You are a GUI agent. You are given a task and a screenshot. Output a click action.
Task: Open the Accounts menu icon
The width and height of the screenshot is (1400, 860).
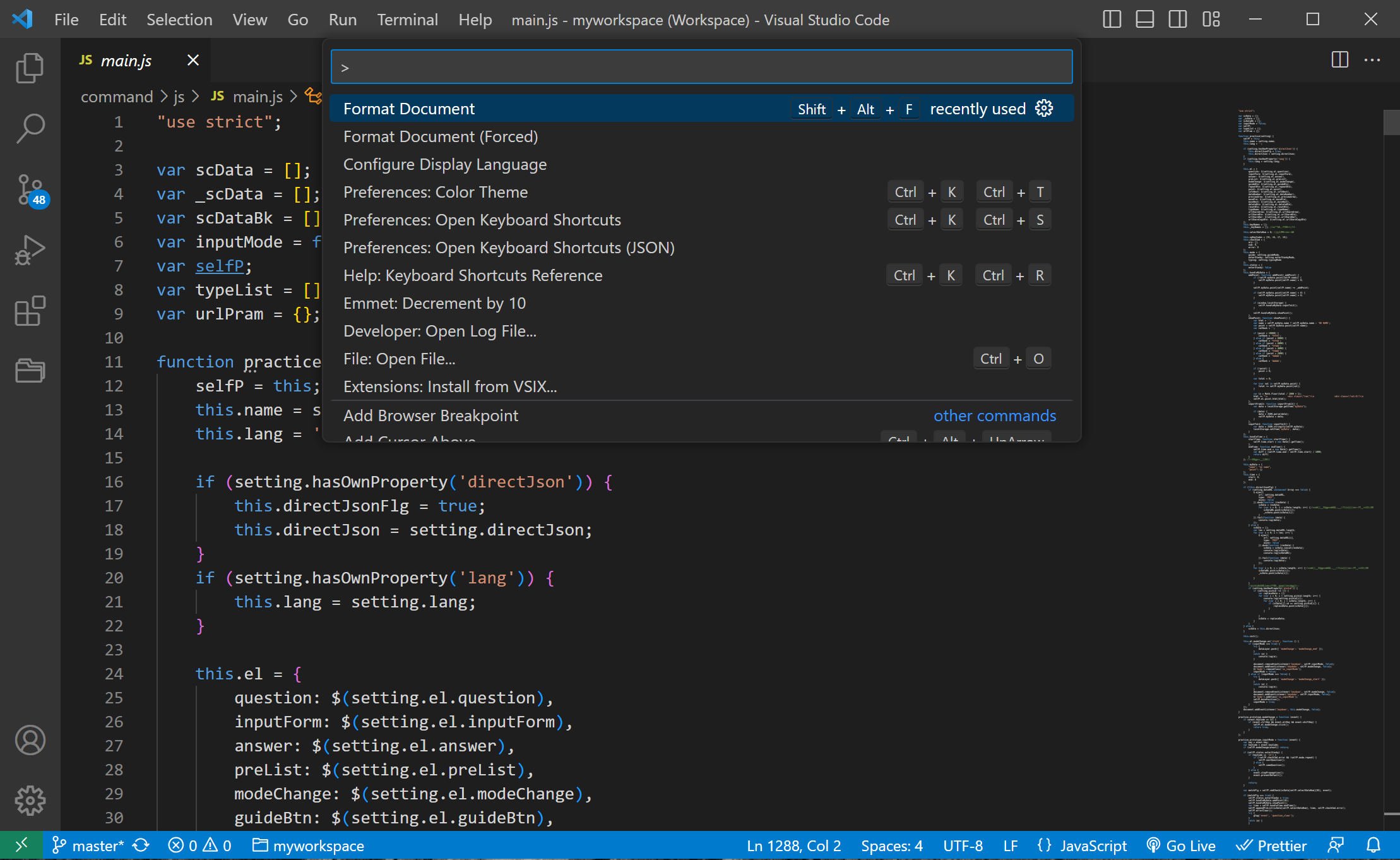30,740
